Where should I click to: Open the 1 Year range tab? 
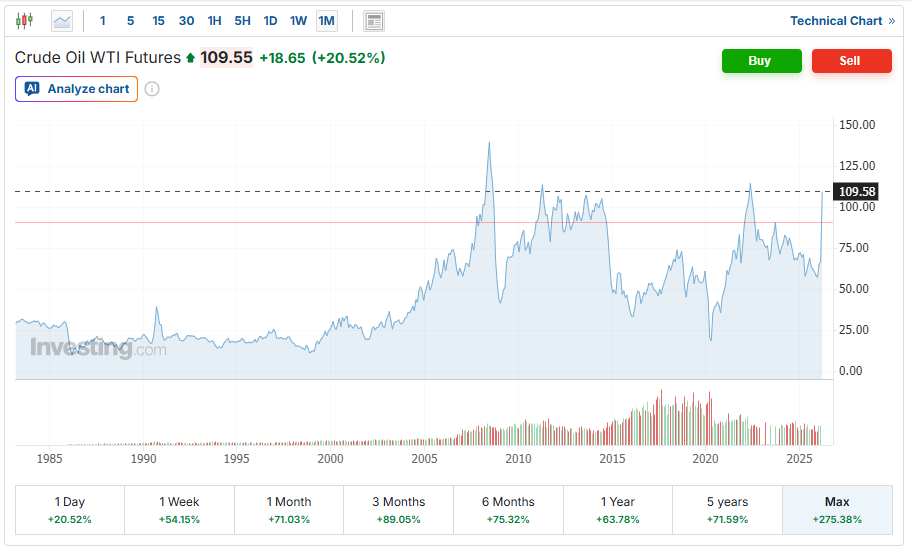[618, 510]
